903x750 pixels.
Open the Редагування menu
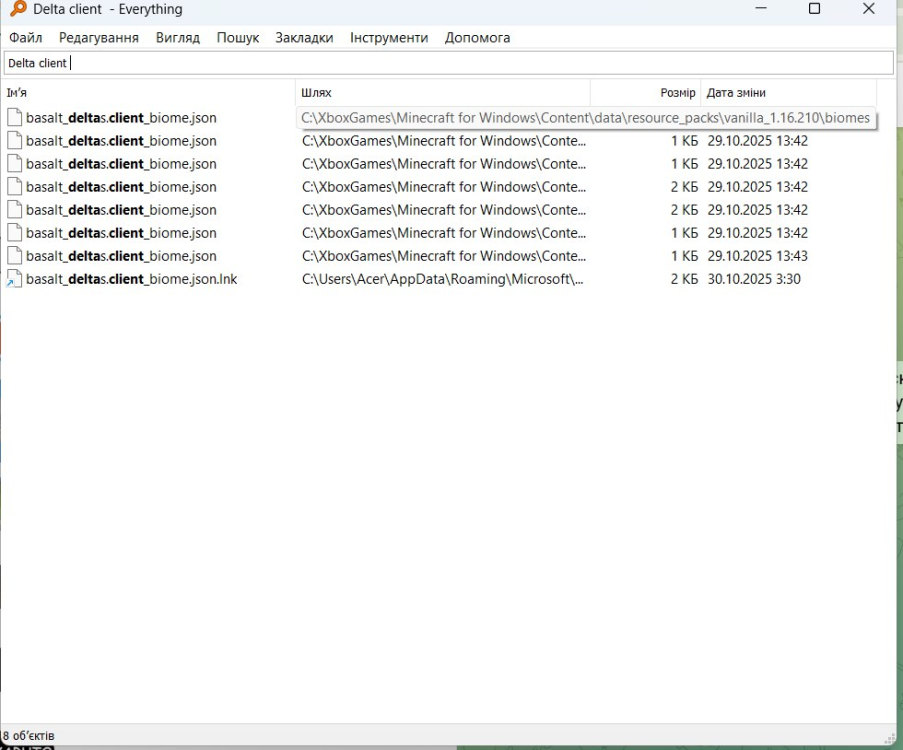pos(98,37)
